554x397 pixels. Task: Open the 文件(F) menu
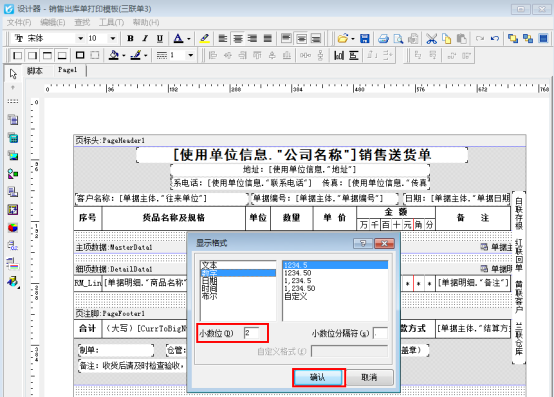coord(19,23)
